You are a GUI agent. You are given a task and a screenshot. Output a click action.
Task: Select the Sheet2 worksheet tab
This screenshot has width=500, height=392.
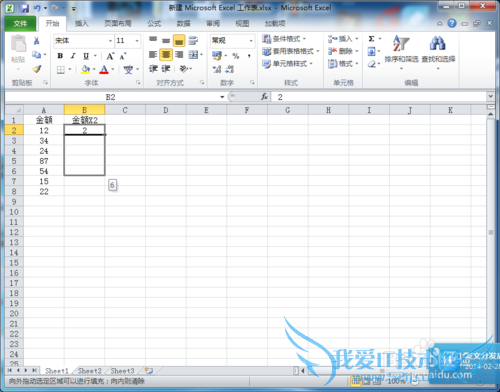click(89, 371)
